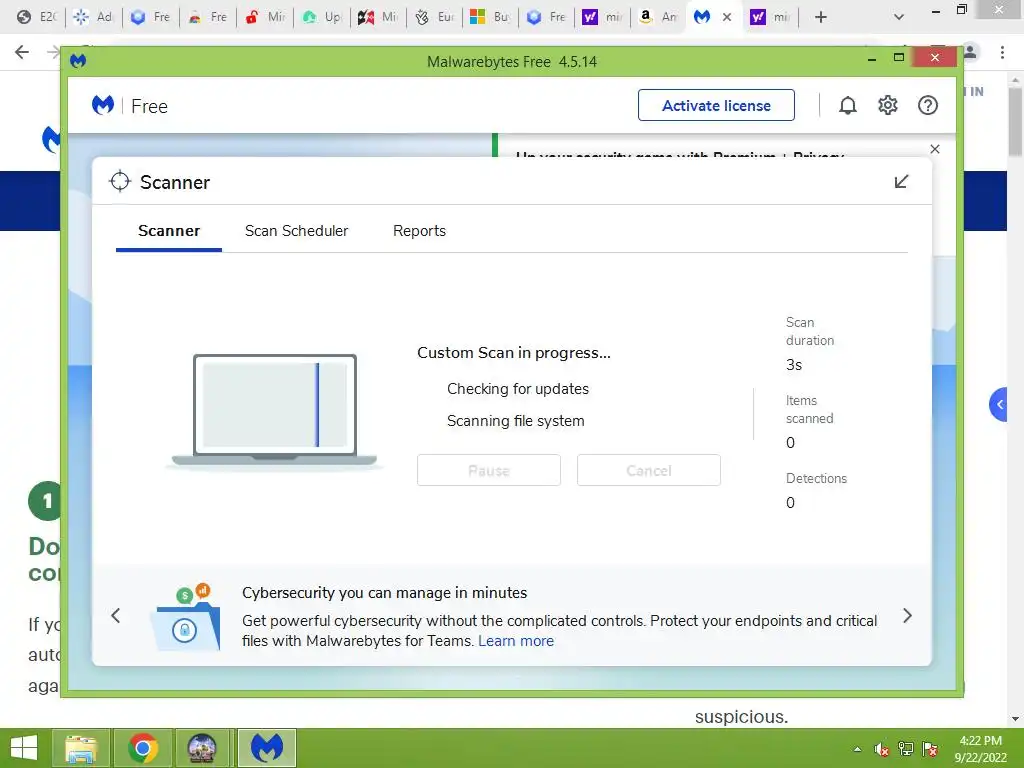Click the network tray icon
Screen dimensions: 1024x768
click(906, 749)
